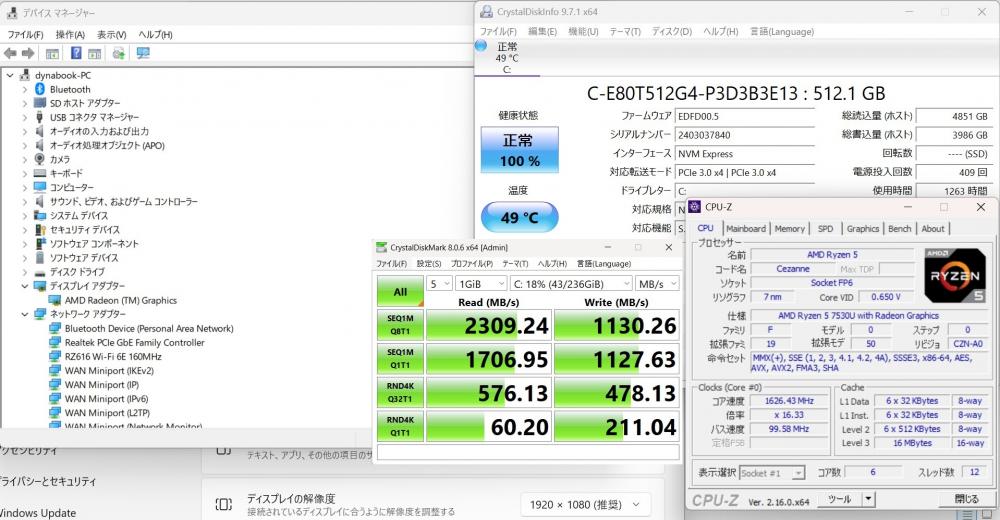Expand USB コネクタ マネージャー category

[x=25, y=117]
